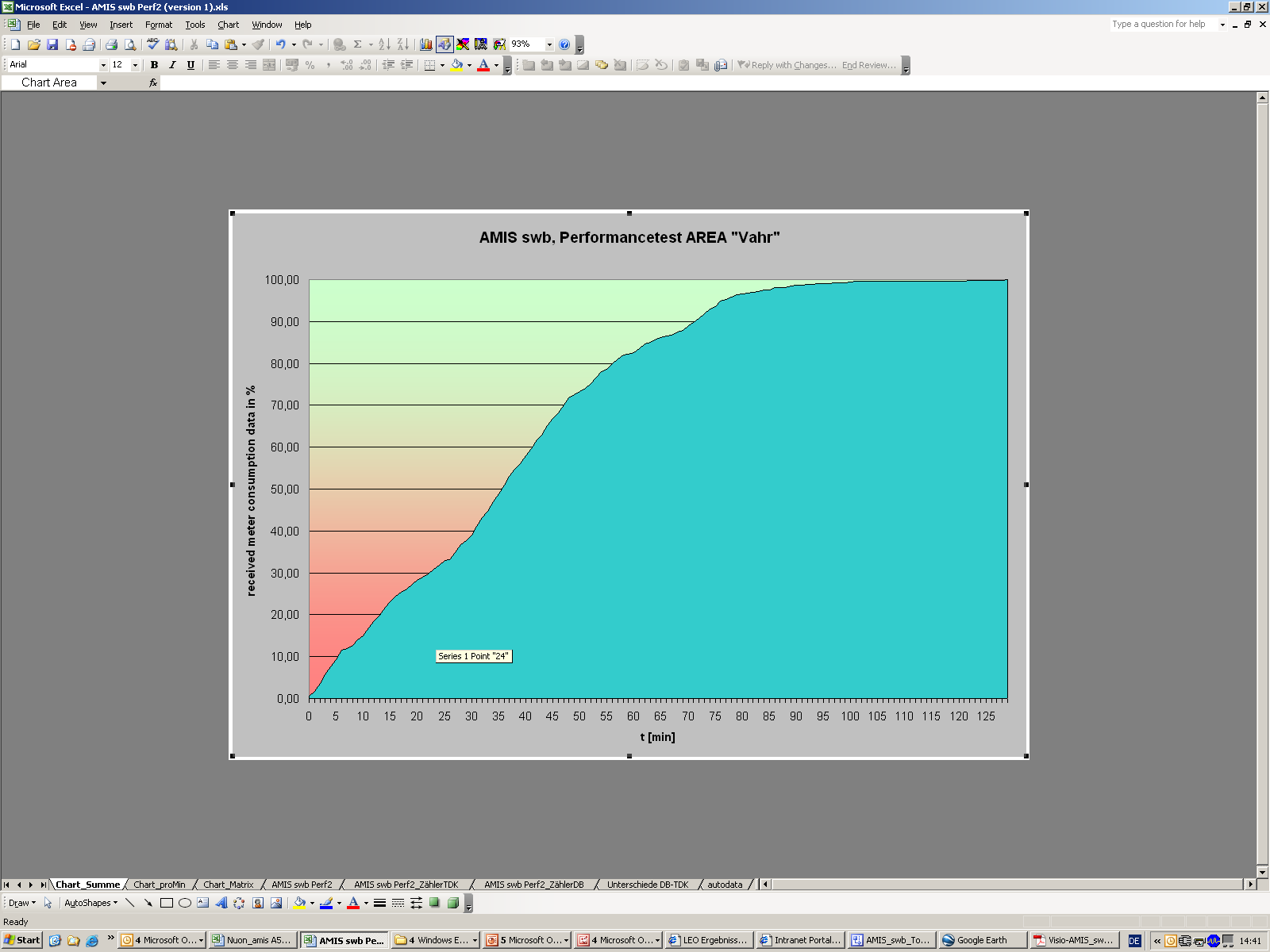Click the Sort Descending icon
1270x952 pixels.
pos(402,44)
